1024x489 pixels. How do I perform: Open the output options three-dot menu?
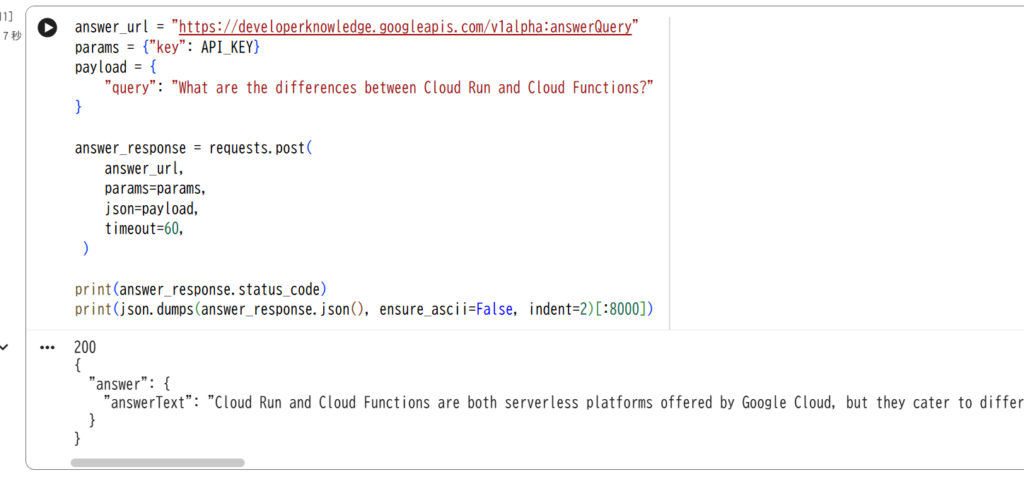pos(47,348)
